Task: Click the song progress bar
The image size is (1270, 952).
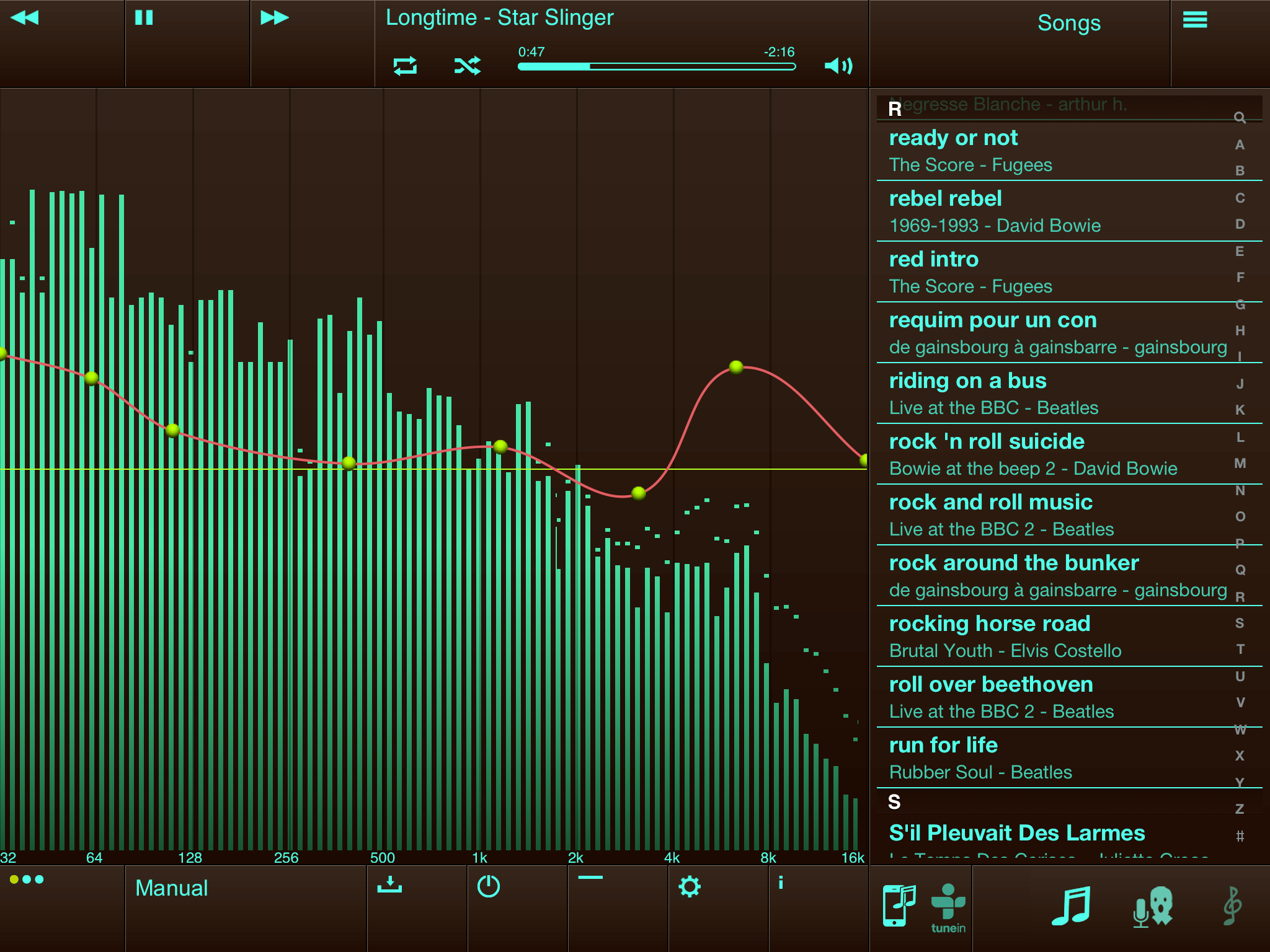Action: click(x=656, y=66)
